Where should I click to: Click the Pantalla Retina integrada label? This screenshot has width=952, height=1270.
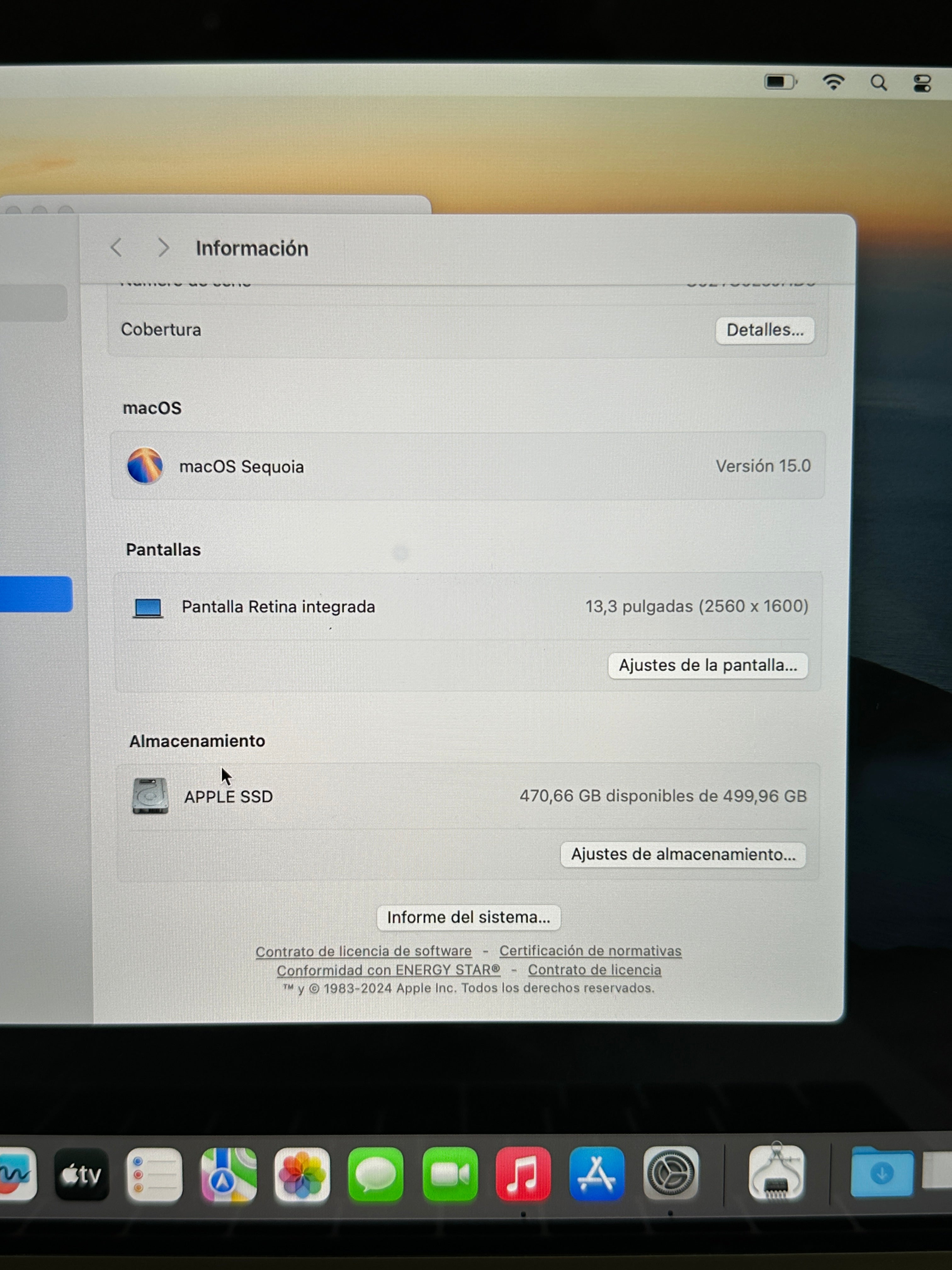click(x=278, y=607)
